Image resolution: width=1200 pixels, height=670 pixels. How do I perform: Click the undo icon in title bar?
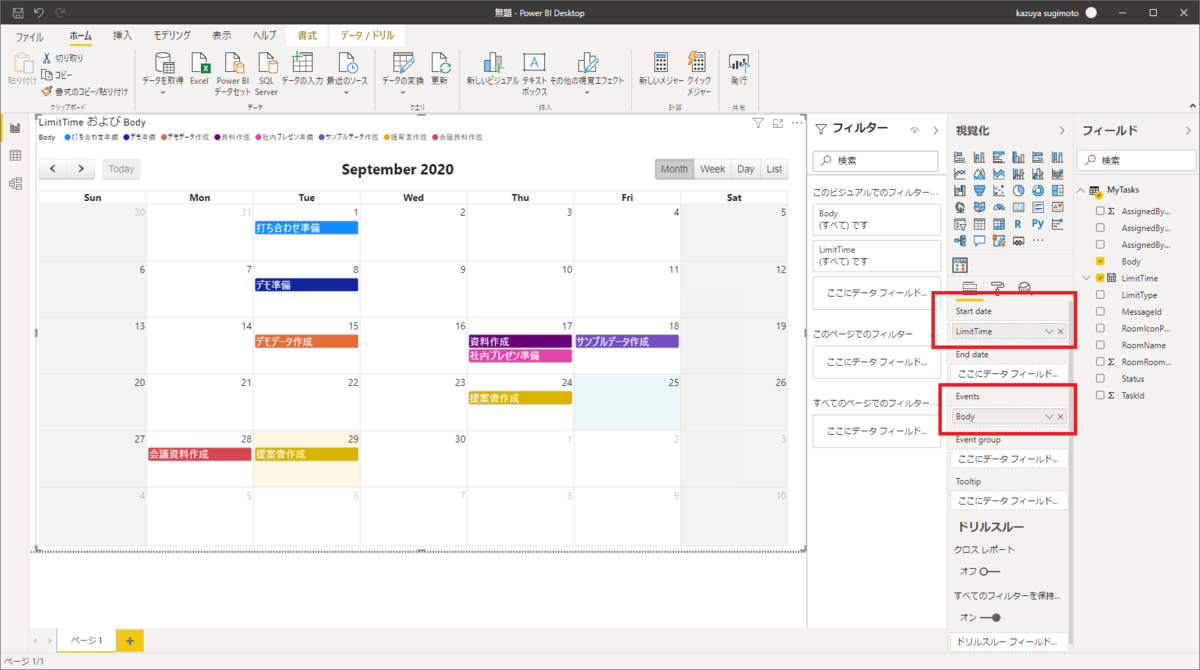click(x=39, y=12)
